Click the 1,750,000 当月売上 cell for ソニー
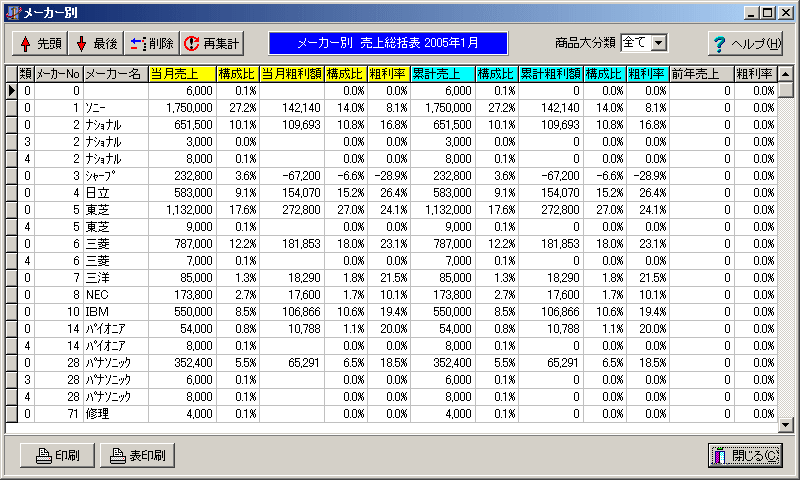Viewport: 800px width, 480px height. pos(182,108)
